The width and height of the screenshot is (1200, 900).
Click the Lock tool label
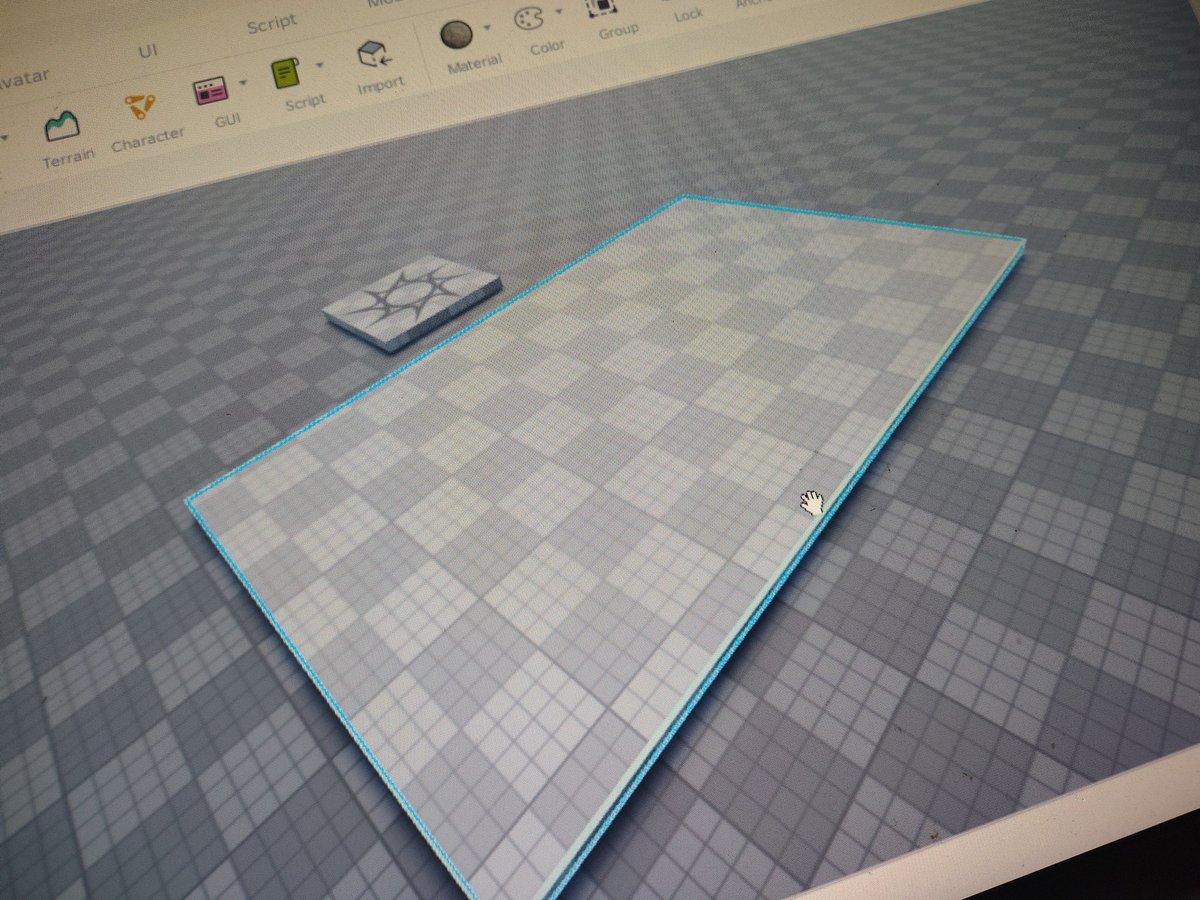click(x=688, y=15)
